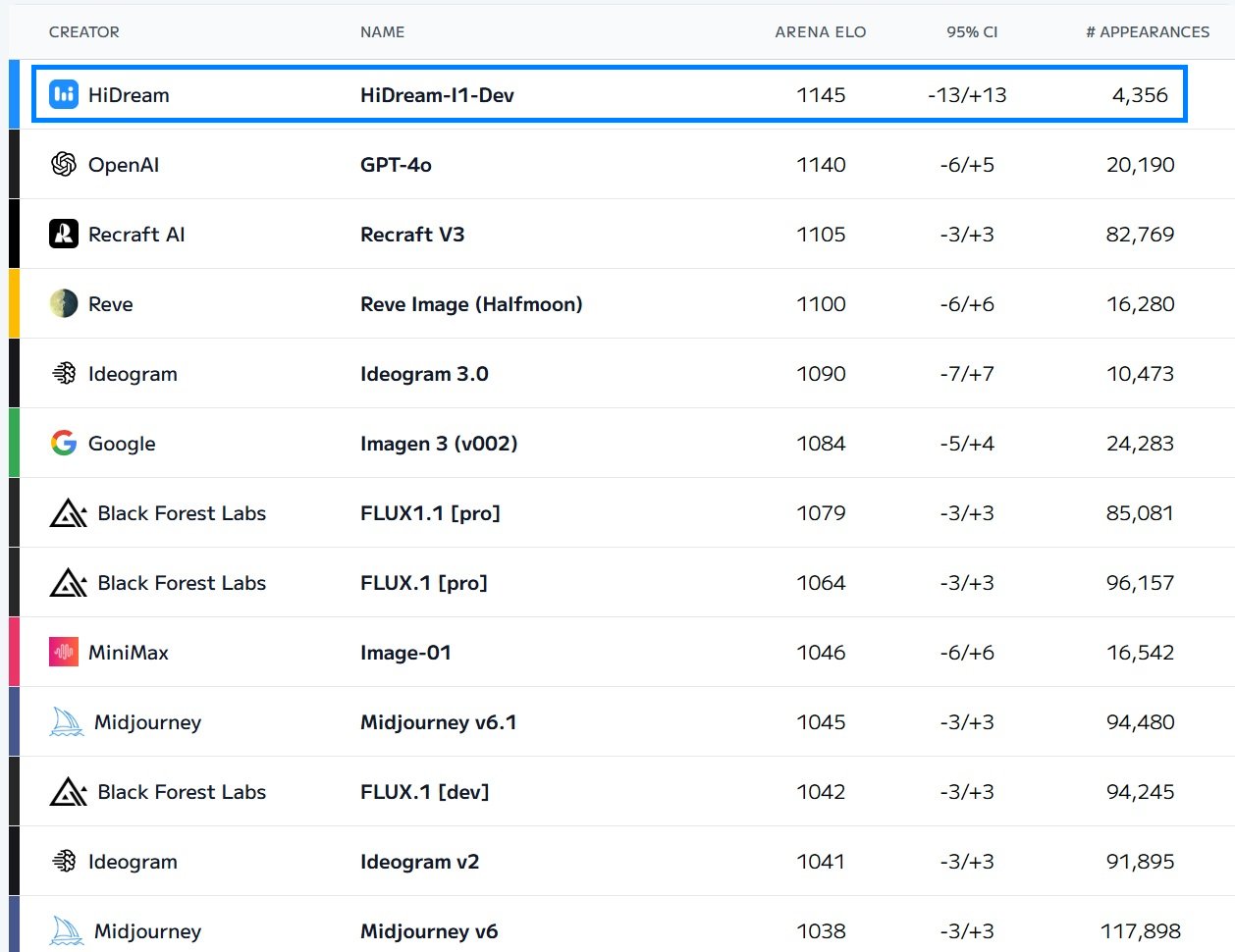This screenshot has height=952, width=1235.
Task: Click the Reve creator name
Action: [111, 304]
